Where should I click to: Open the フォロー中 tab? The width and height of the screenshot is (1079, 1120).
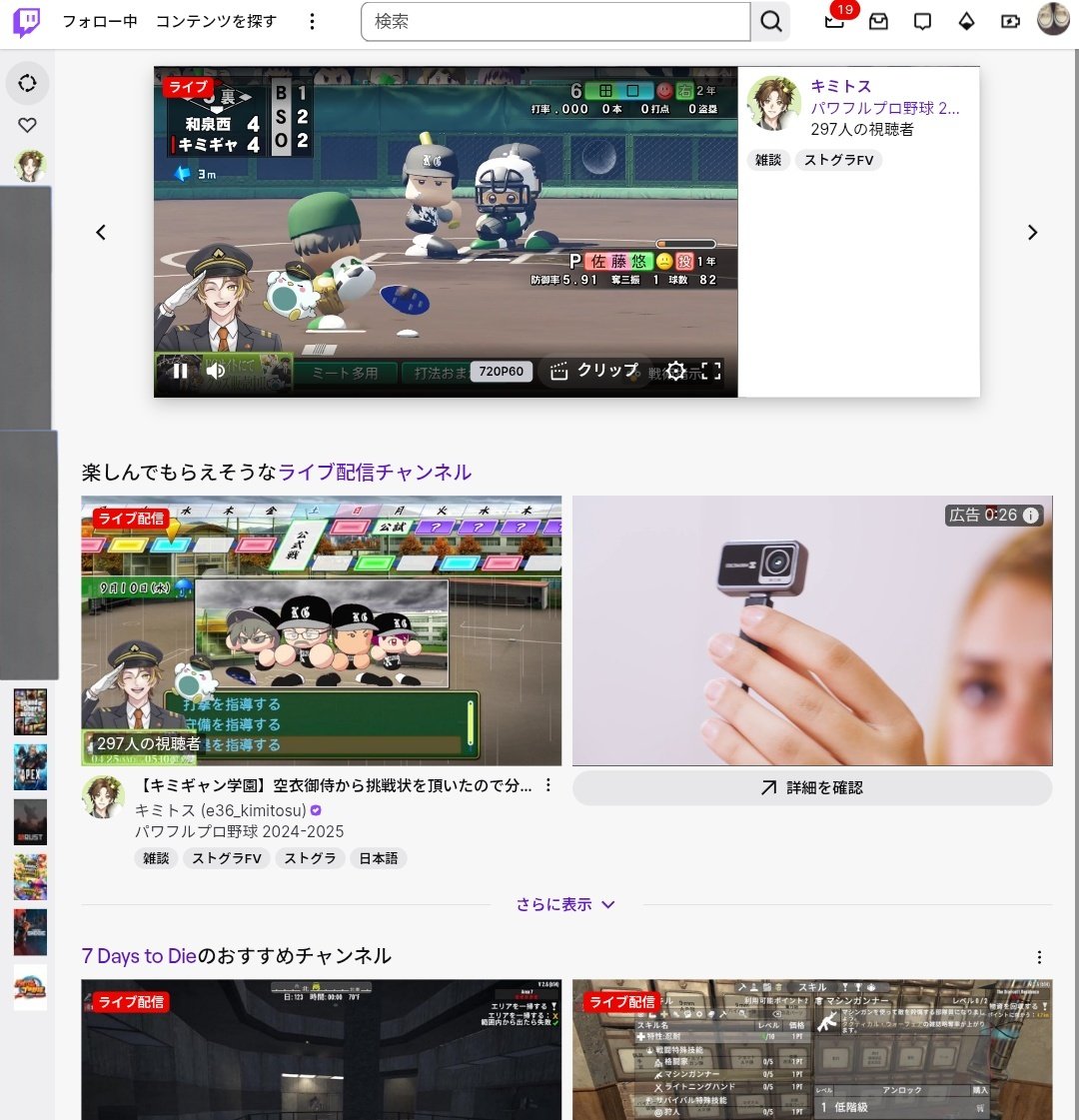pos(99,21)
